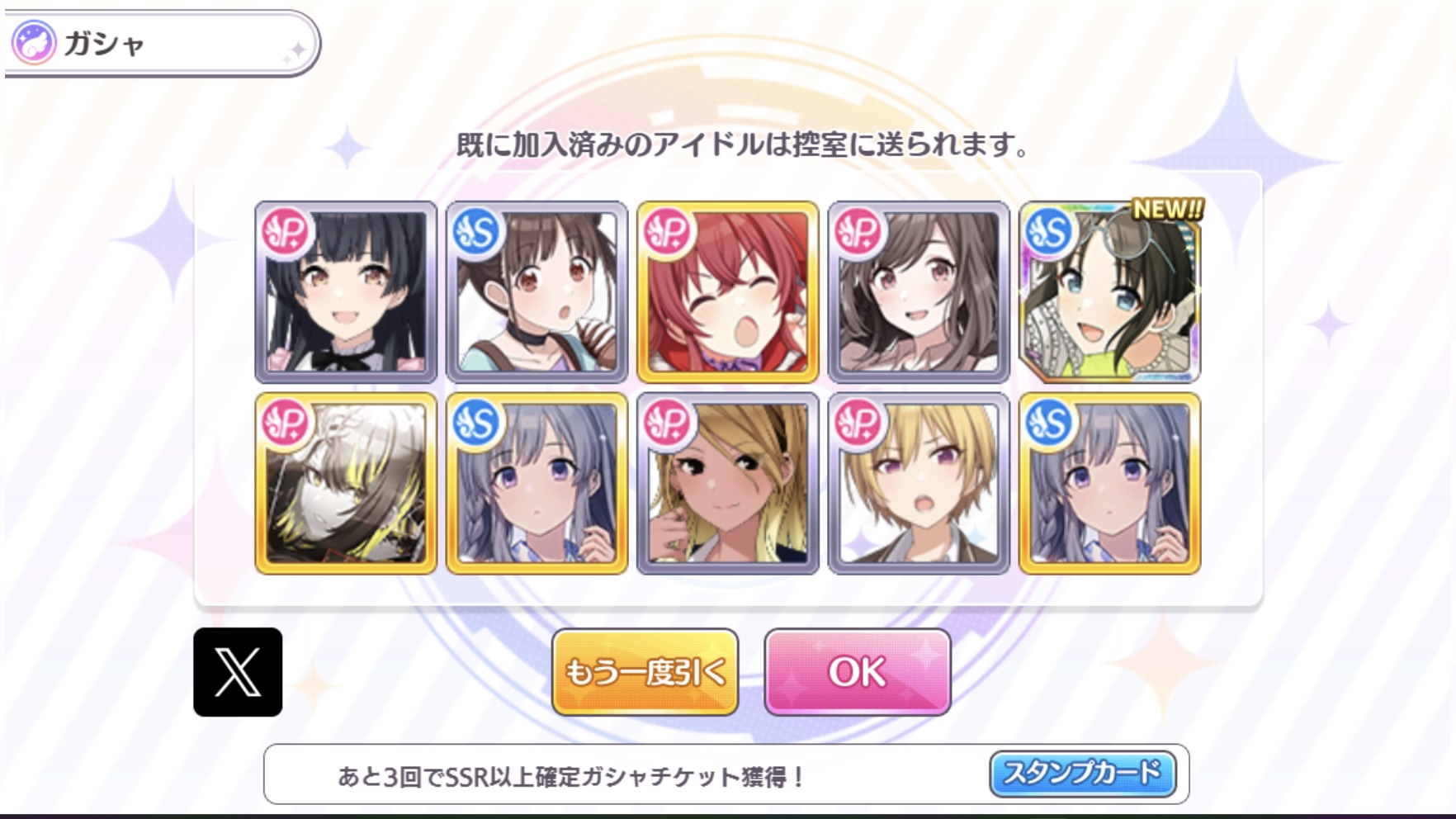Click the NEW!! label on glasses idol

pyautogui.click(x=1167, y=210)
